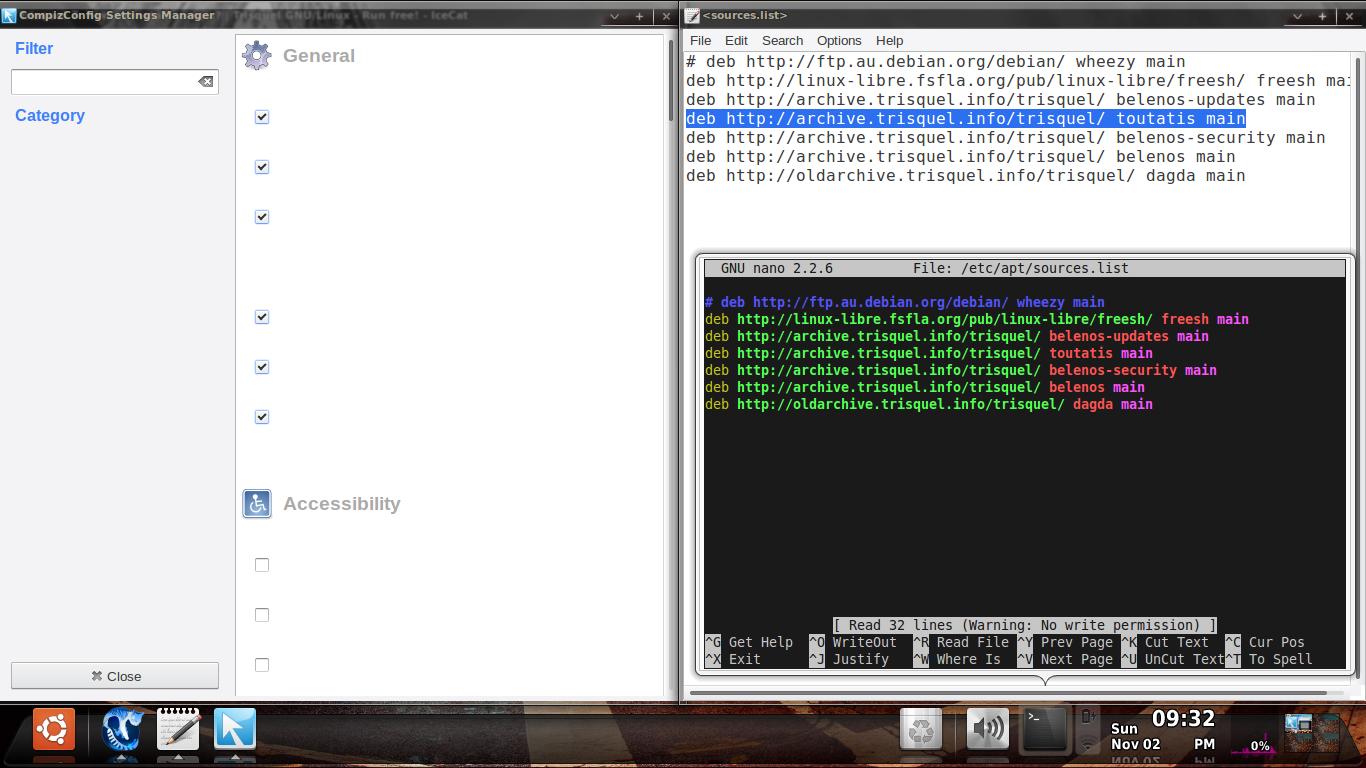Toggle the last checked checkbox under General
This screenshot has width=1366, height=768.
point(262,417)
